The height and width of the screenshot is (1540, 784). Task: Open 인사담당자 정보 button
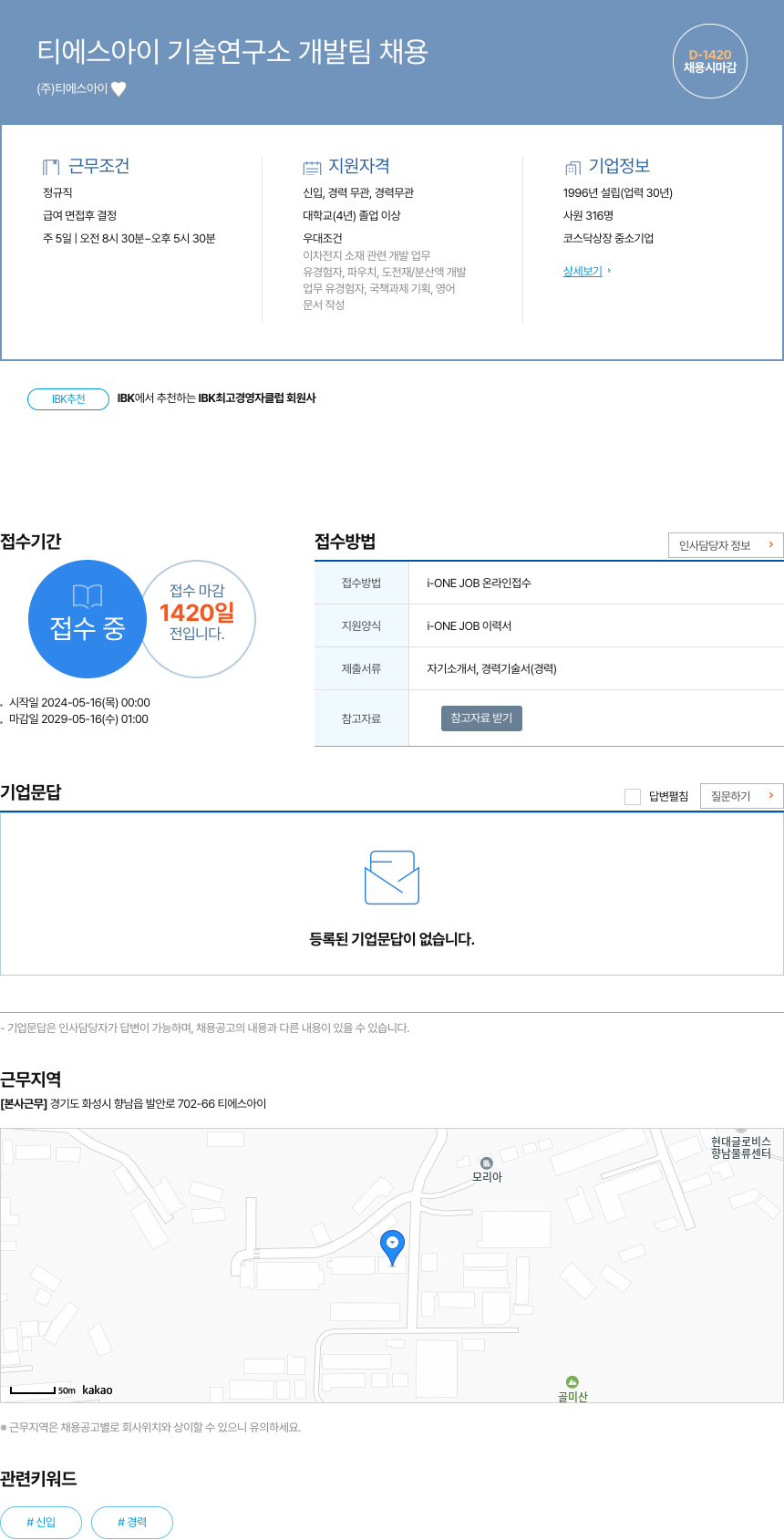click(726, 545)
